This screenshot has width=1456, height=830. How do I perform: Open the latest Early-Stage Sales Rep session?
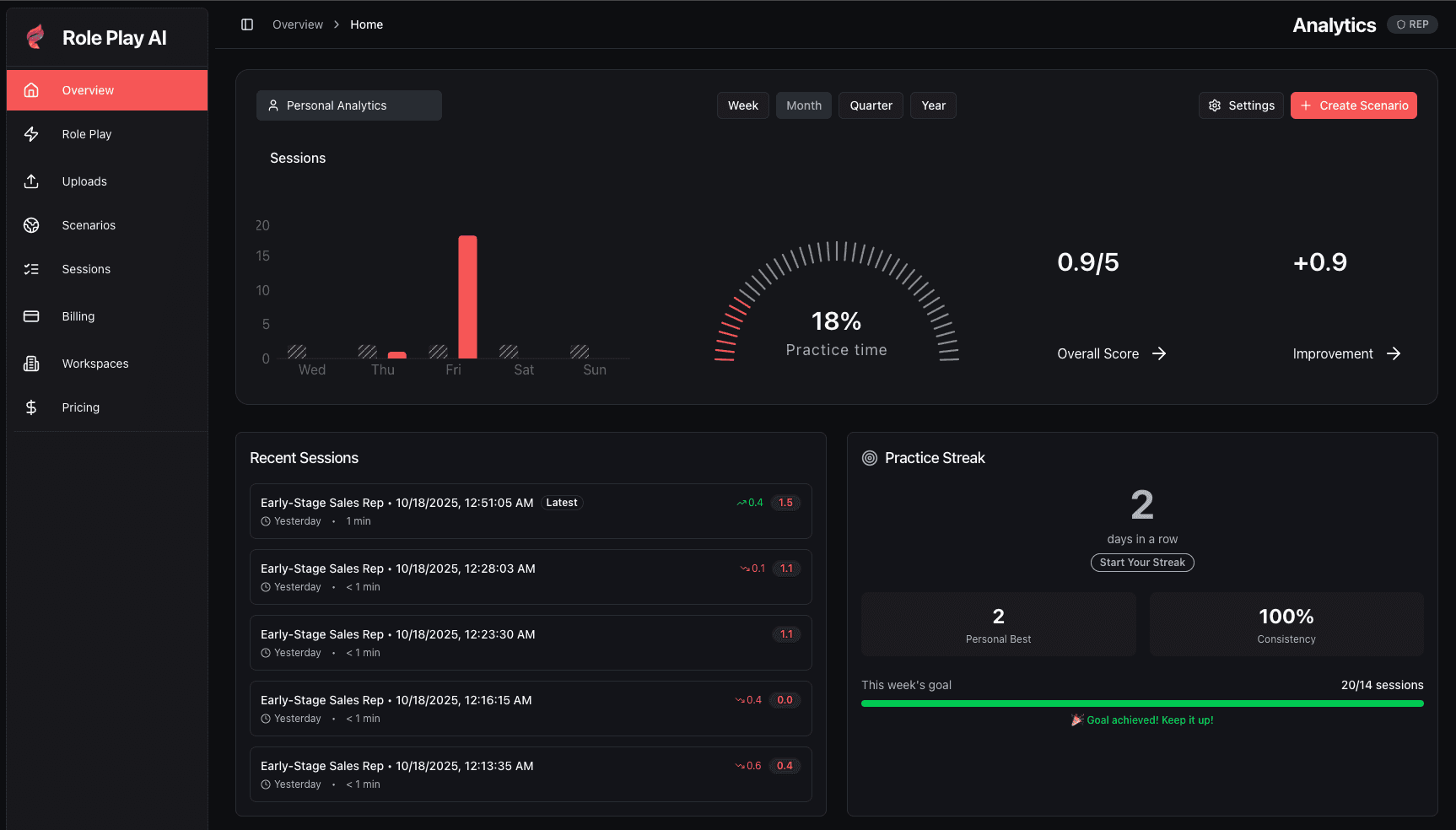(530, 510)
